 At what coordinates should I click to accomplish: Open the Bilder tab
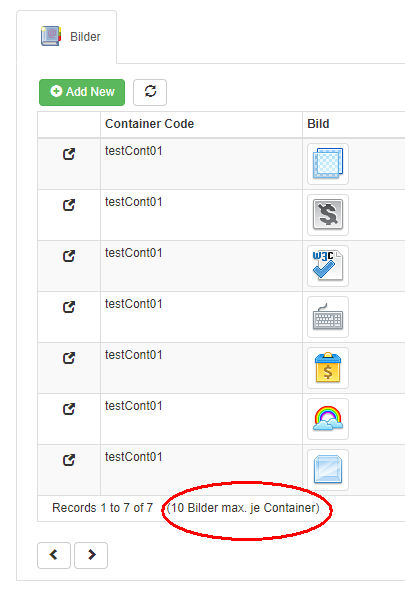coord(70,37)
